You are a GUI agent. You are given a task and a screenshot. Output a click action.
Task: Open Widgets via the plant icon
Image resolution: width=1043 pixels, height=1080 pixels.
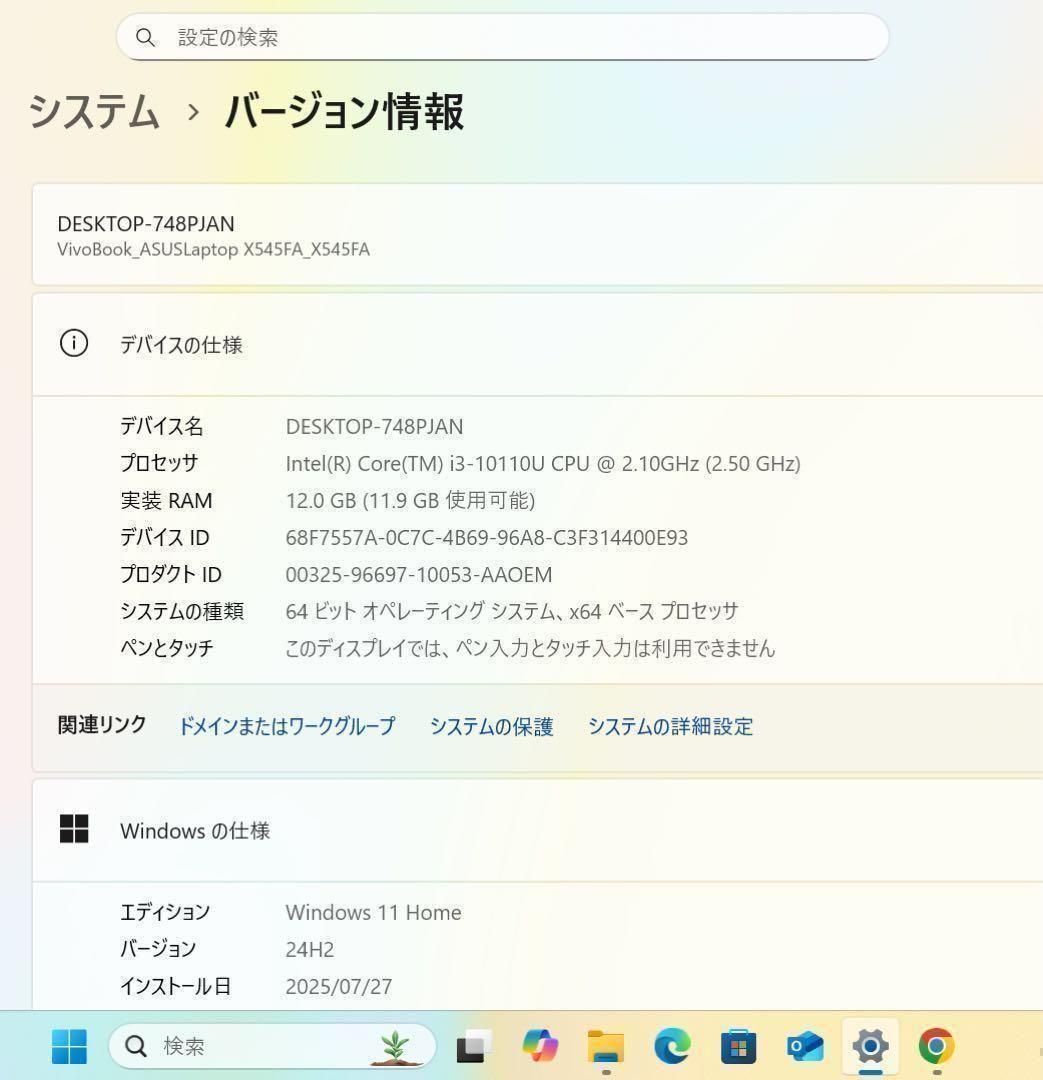pyautogui.click(x=396, y=1046)
